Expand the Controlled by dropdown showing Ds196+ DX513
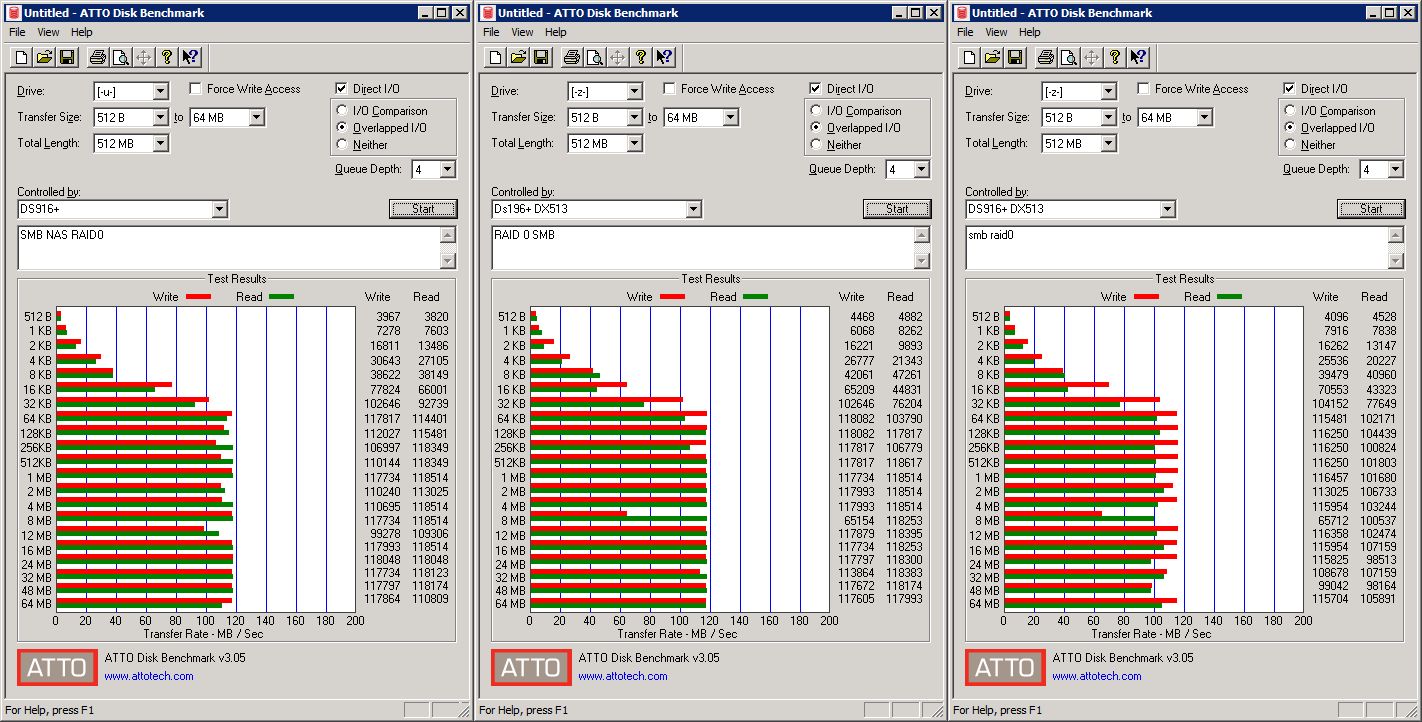 click(694, 210)
